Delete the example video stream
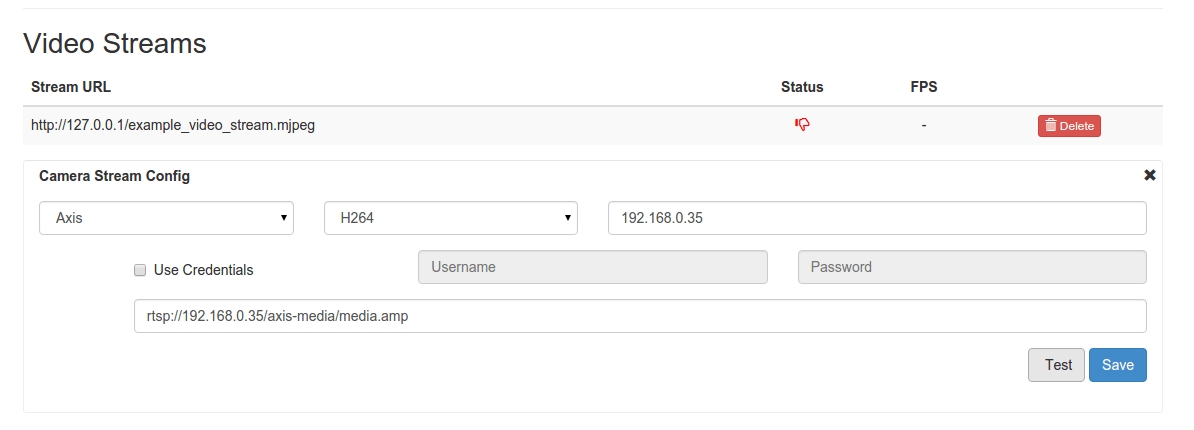The height and width of the screenshot is (430, 1194). coord(1069,126)
